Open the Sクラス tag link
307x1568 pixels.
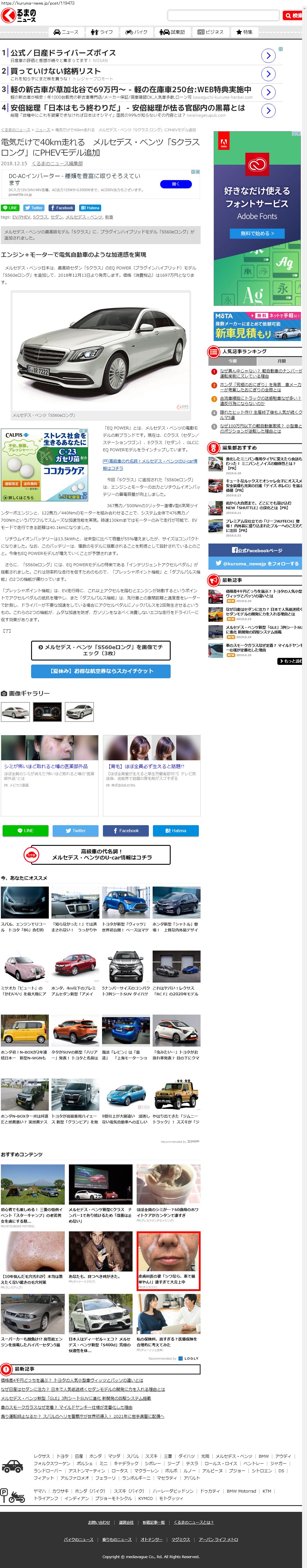click(x=40, y=217)
